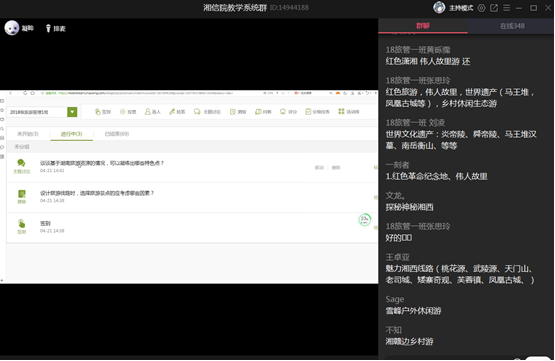Click the sign-in progress ring on the 签到 row

(x=365, y=220)
